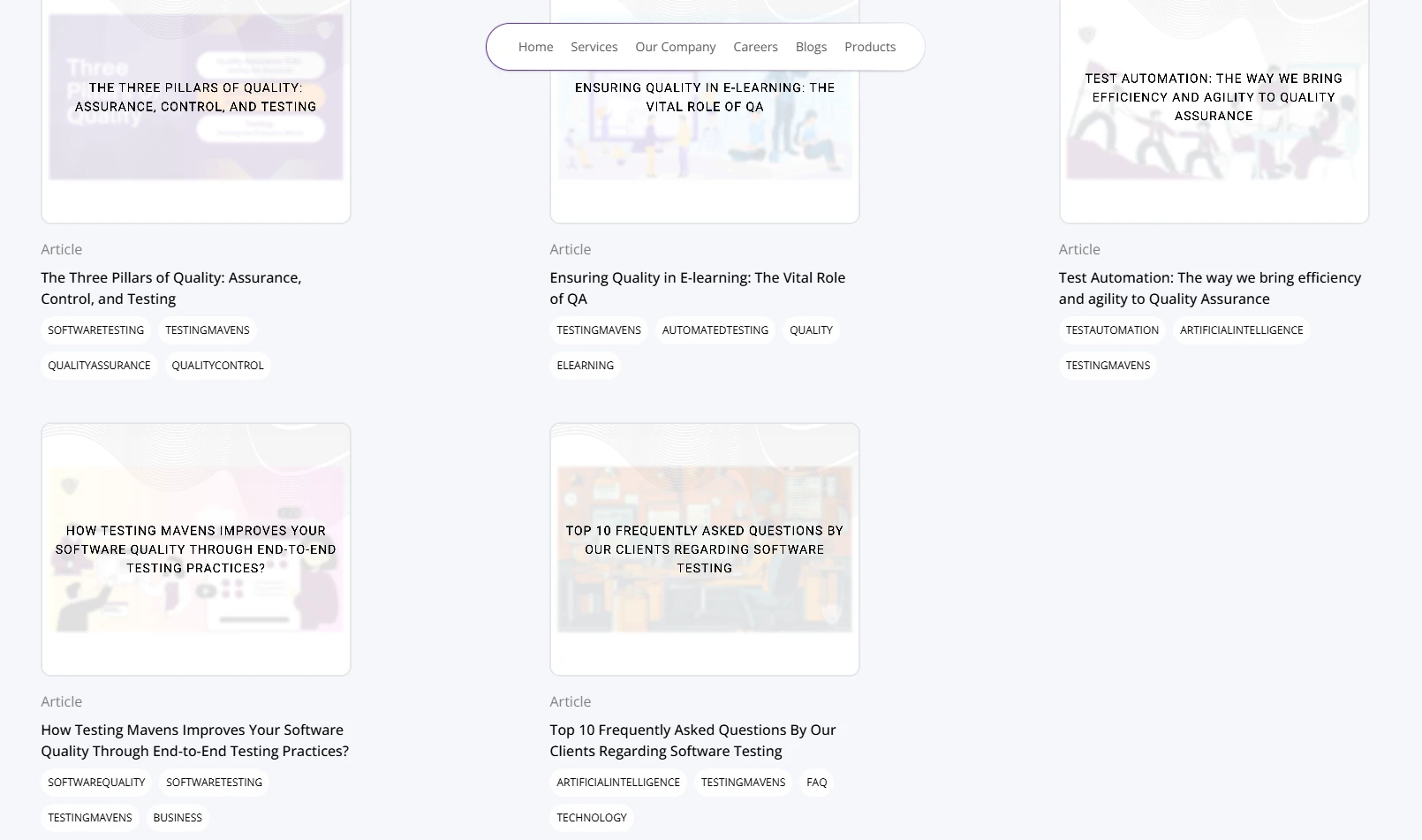1422x840 pixels.
Task: Filter by the ELEARNING tag
Action: (585, 366)
